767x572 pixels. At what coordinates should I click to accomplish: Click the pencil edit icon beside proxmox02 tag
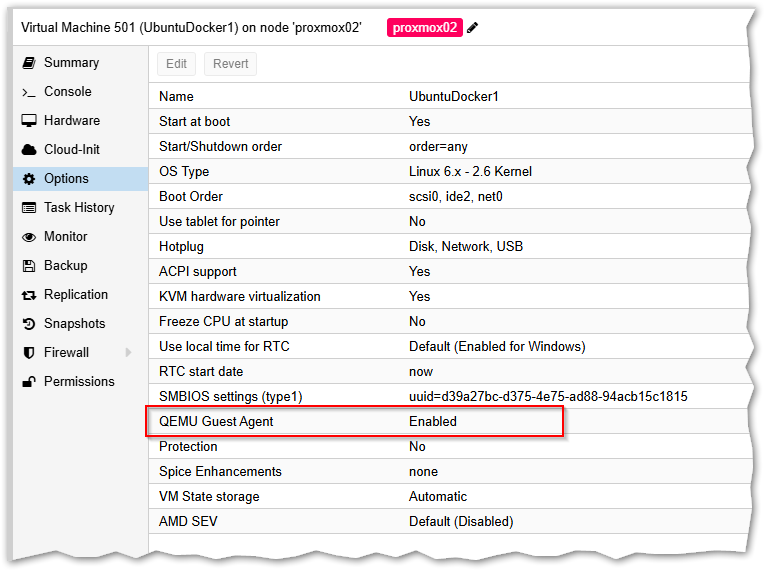[473, 28]
